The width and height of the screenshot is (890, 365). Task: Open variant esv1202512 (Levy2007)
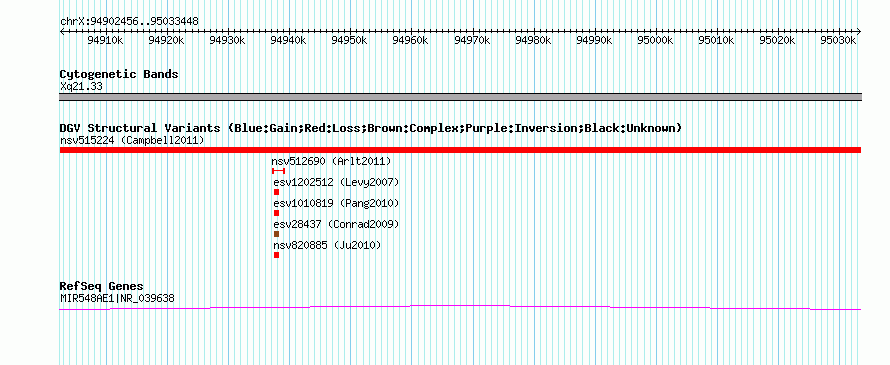[336, 182]
